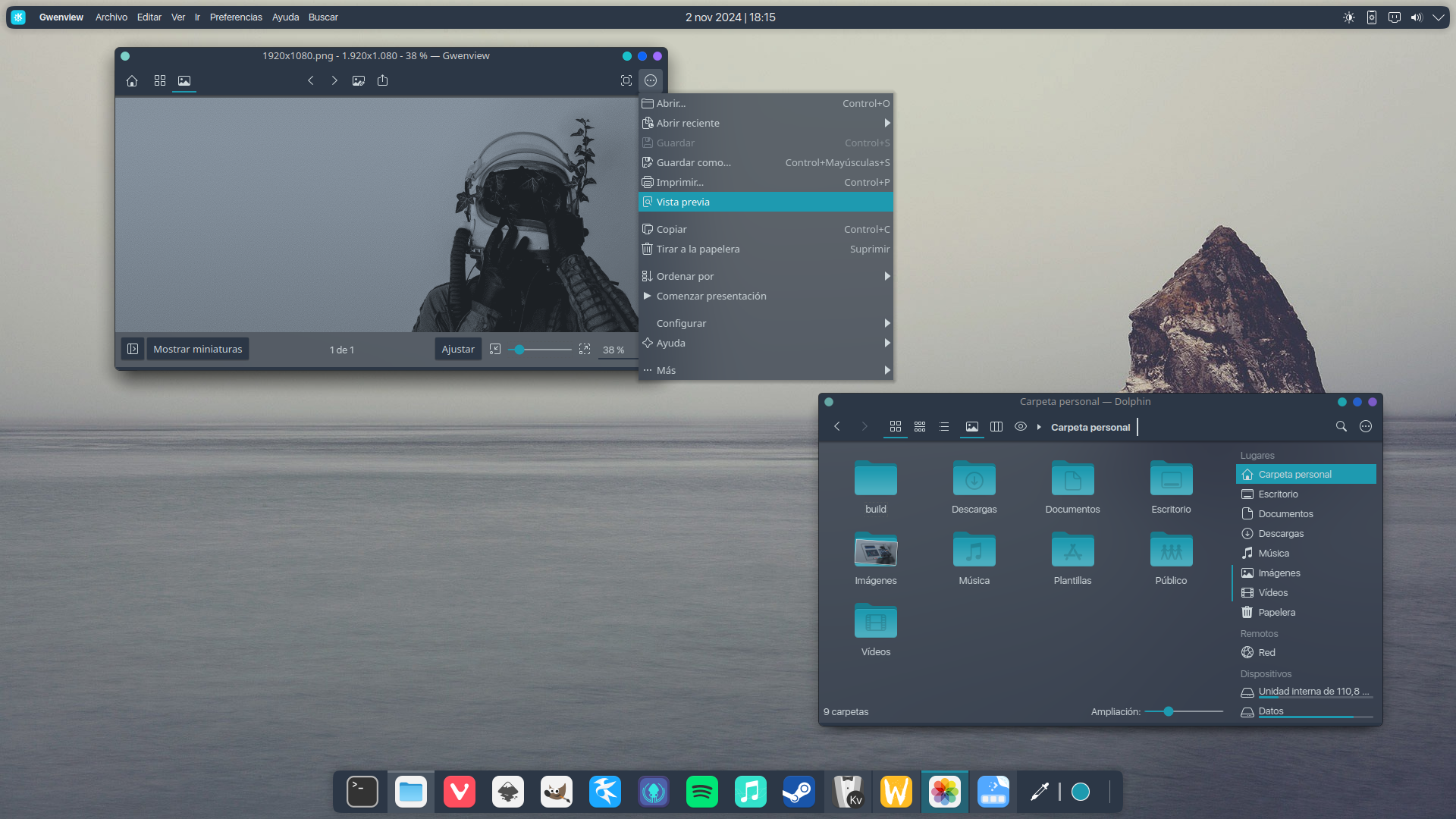Click breadcrumb arrow before Carpeta personal

coord(1039,427)
